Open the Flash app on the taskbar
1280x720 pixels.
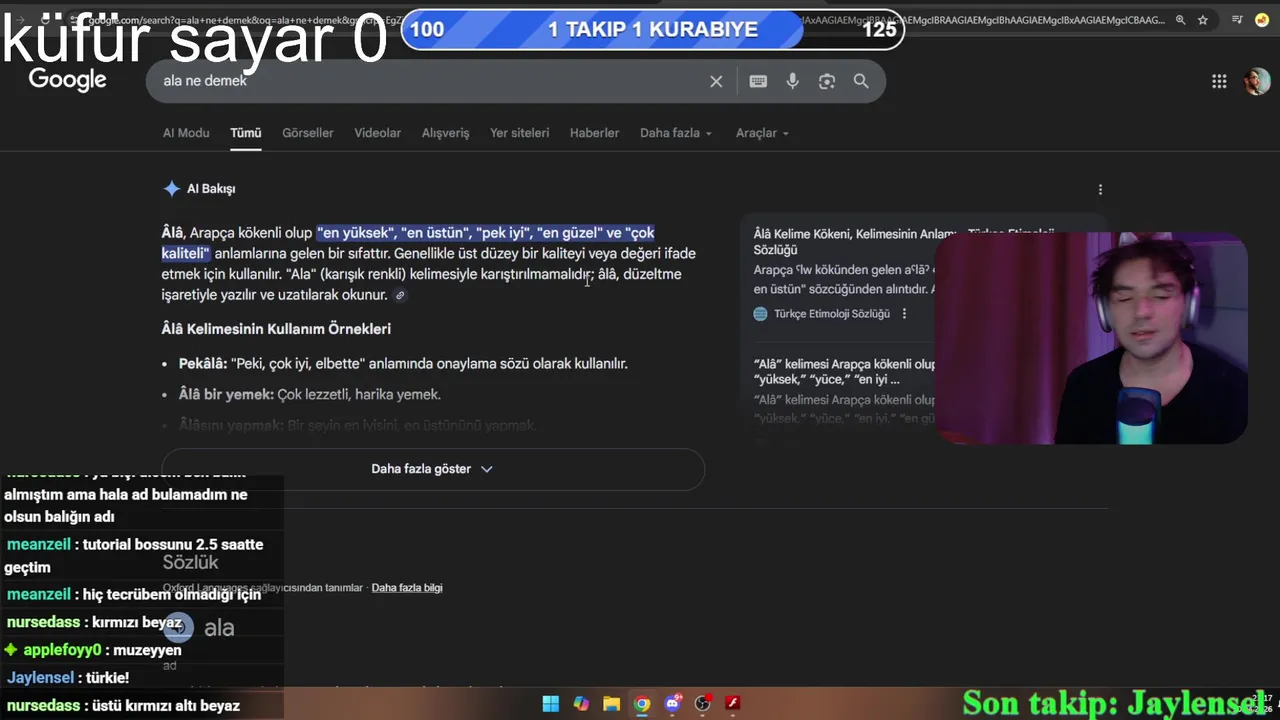[733, 704]
